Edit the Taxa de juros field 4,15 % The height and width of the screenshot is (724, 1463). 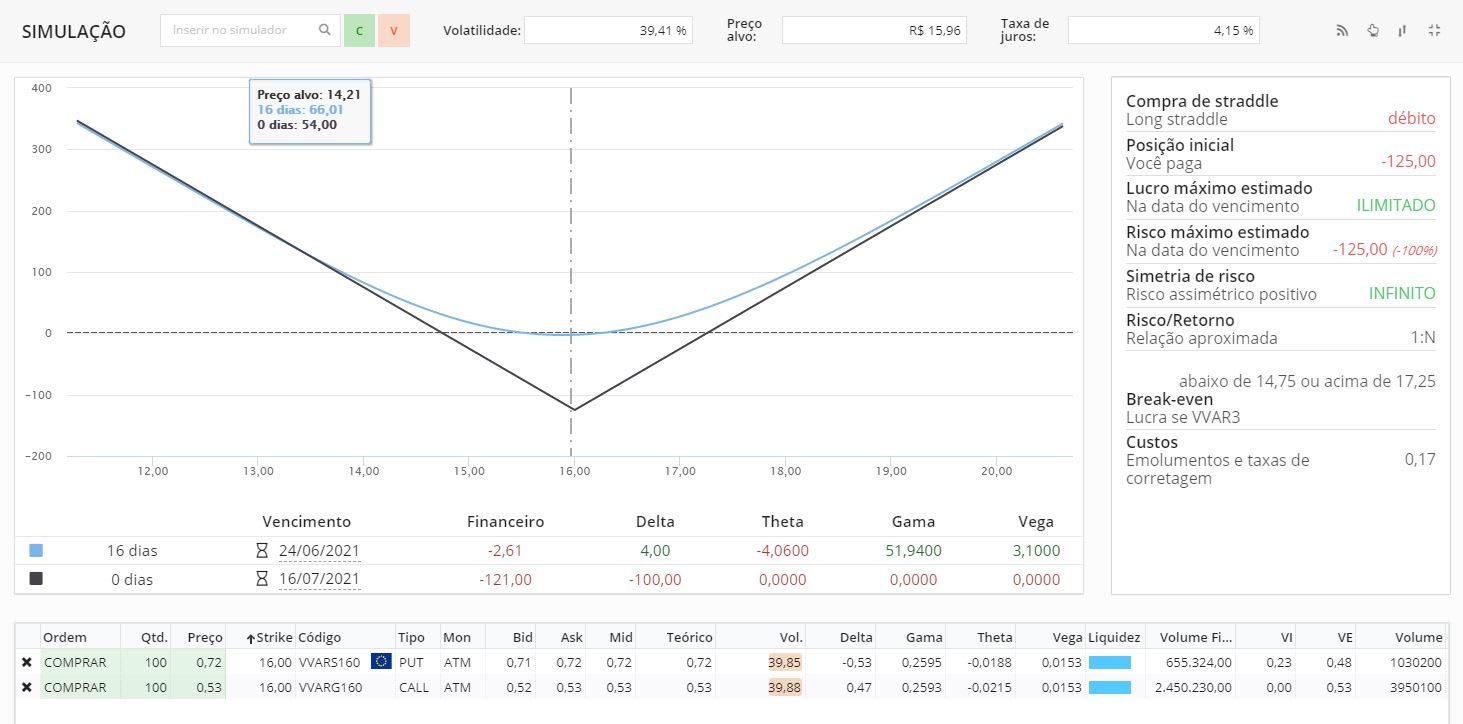pos(1164,30)
